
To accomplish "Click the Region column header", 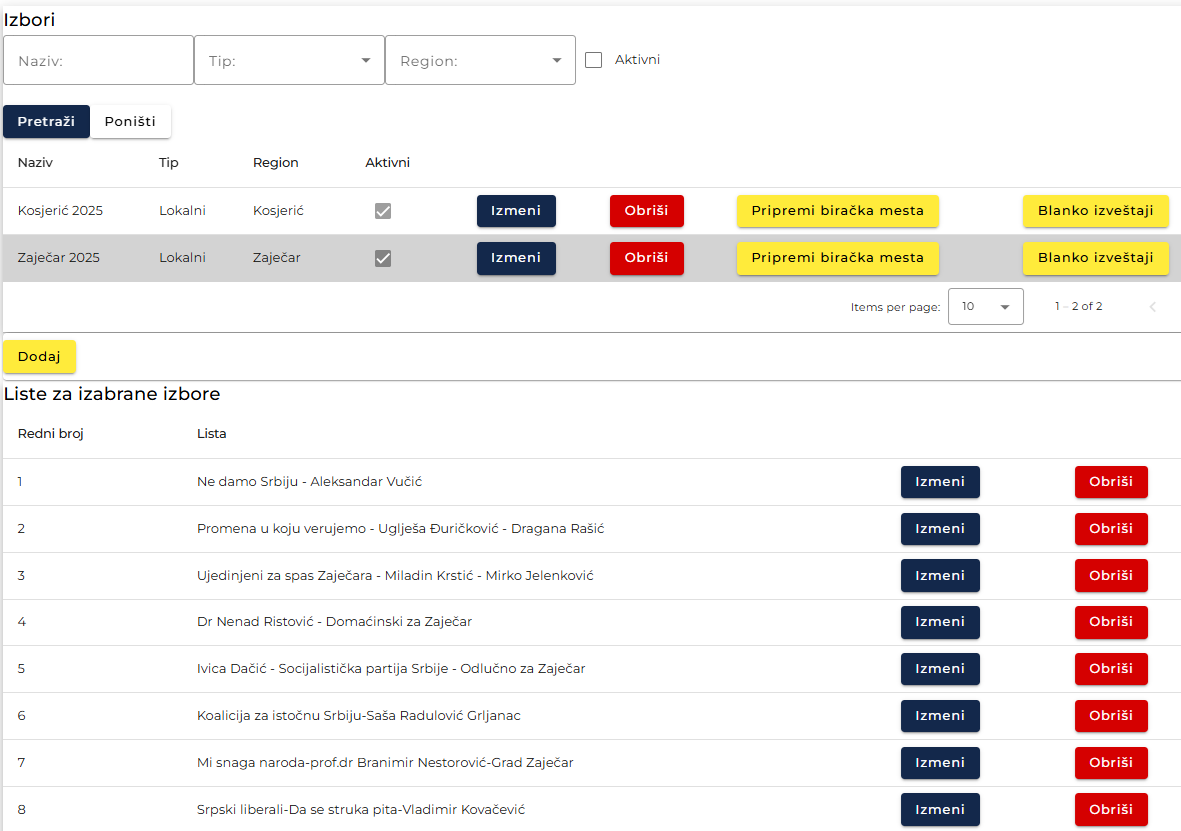I will point(276,163).
